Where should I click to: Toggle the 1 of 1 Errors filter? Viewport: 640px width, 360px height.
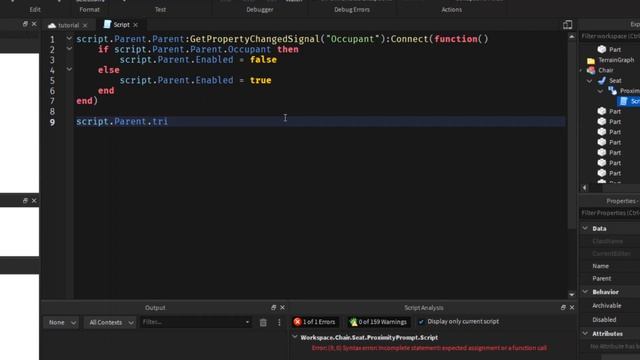click(315, 322)
